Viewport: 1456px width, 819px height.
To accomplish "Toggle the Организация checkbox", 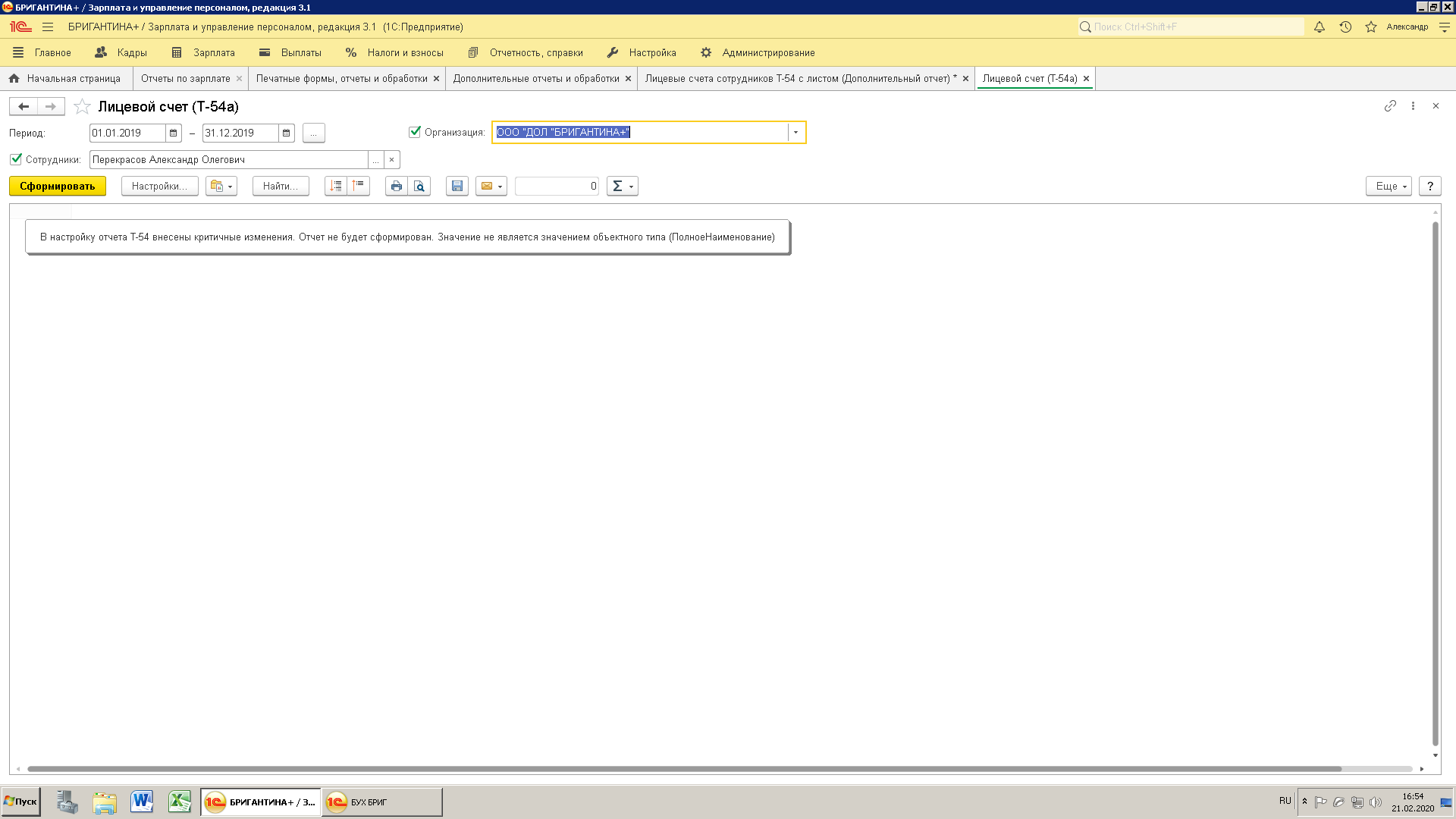I will click(415, 132).
